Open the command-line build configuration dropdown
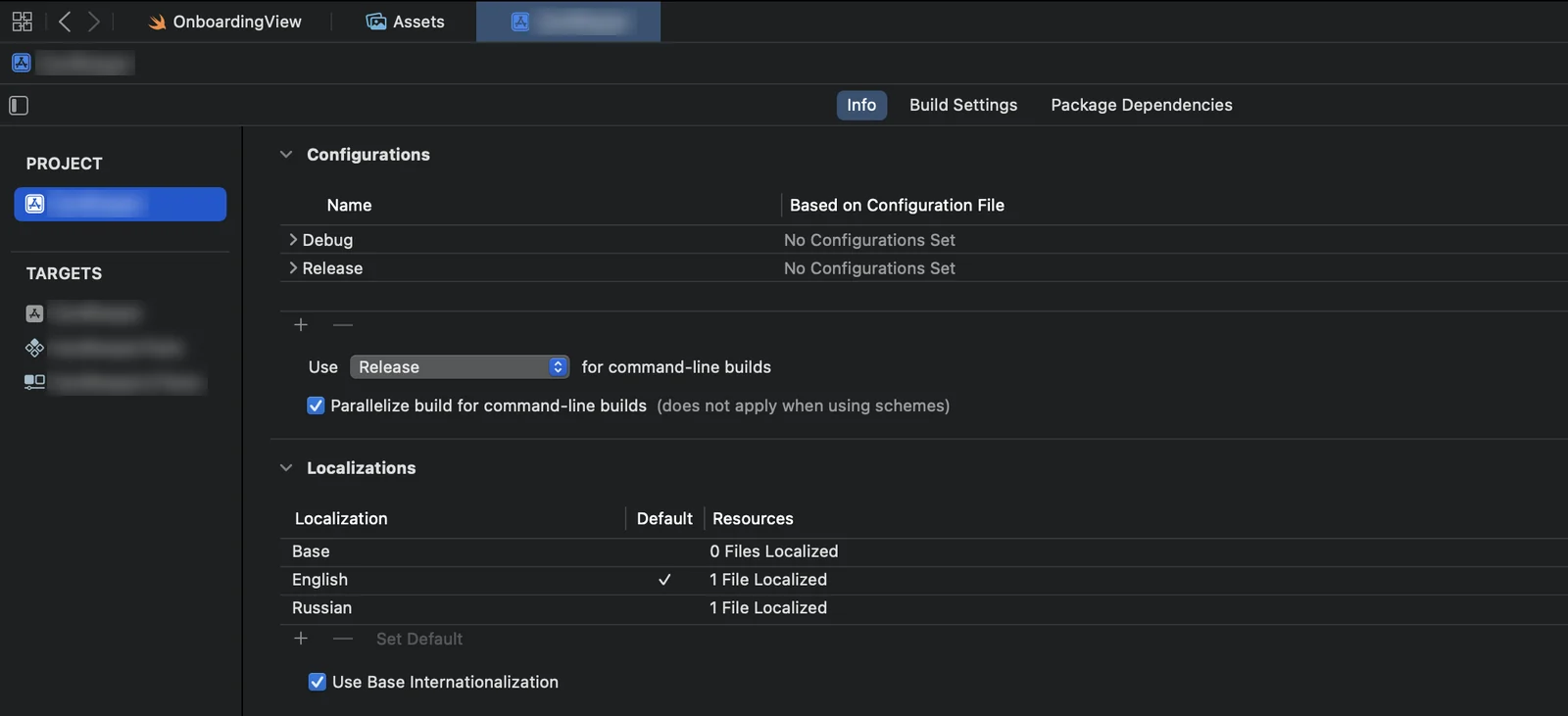 click(x=460, y=367)
